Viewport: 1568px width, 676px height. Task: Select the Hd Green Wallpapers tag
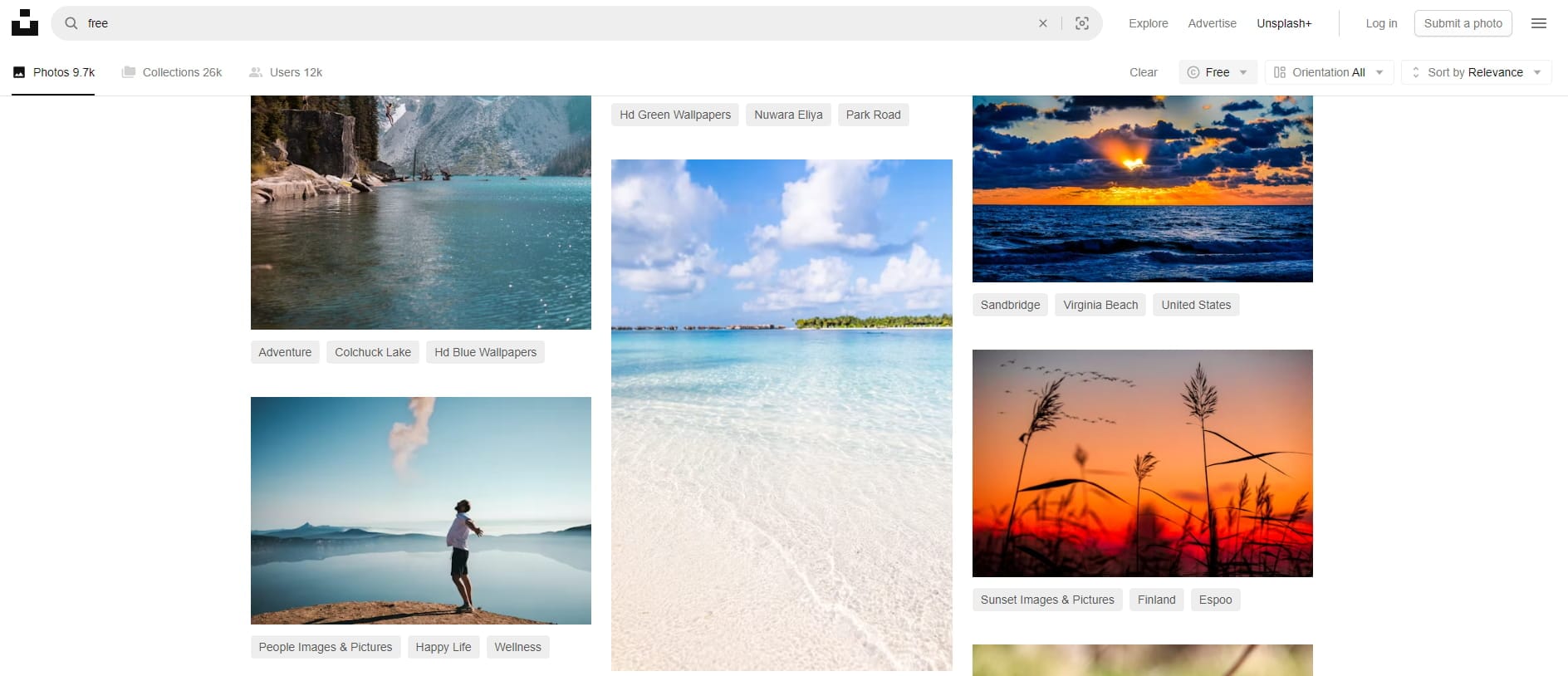(x=675, y=115)
